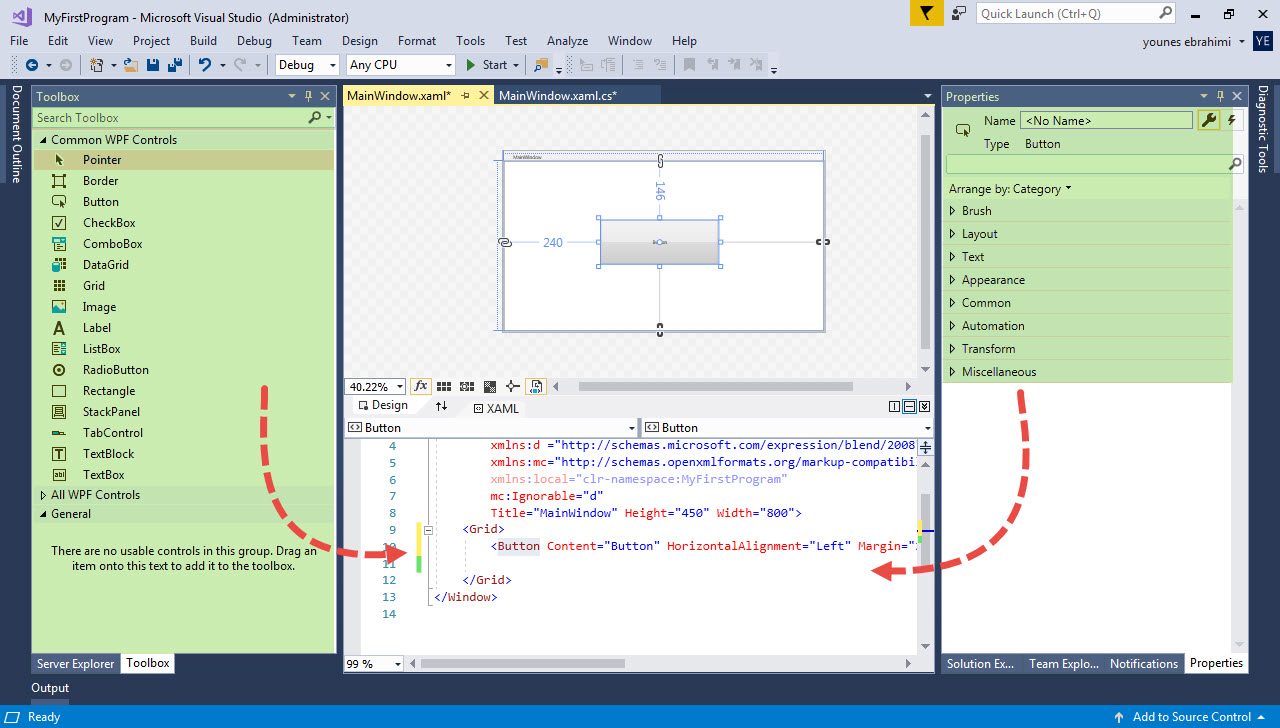Viewport: 1280px width, 728px height.
Task: Click Add to Source Control in status bar
Action: pyautogui.click(x=1190, y=717)
